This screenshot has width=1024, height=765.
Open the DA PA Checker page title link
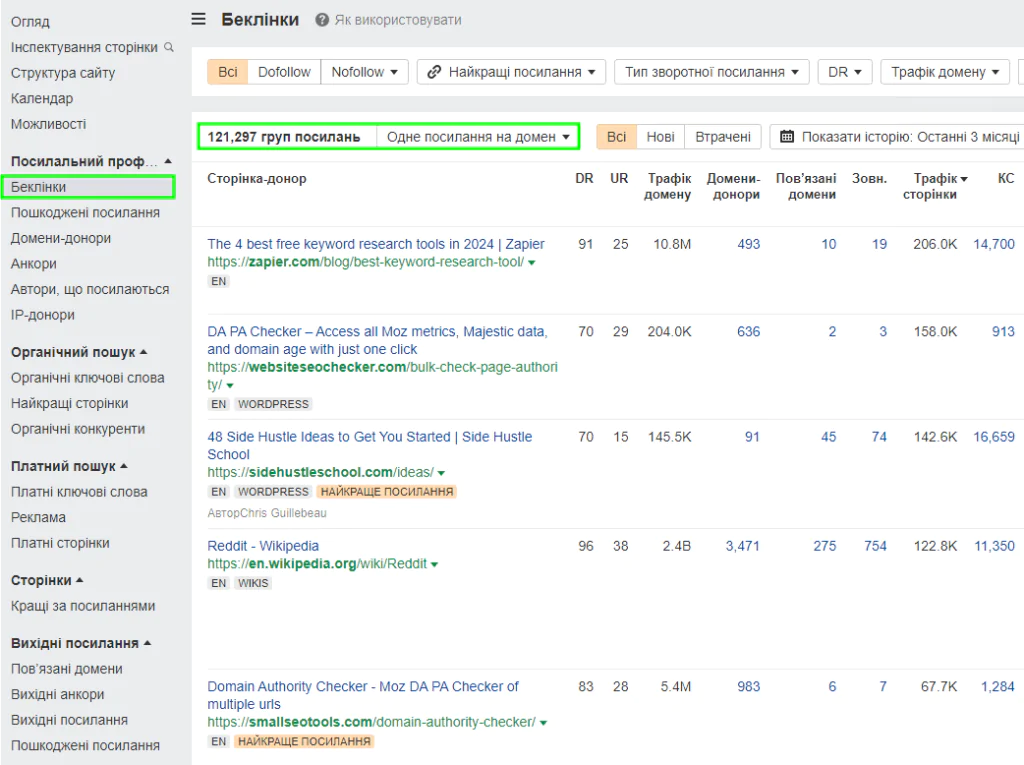point(377,340)
